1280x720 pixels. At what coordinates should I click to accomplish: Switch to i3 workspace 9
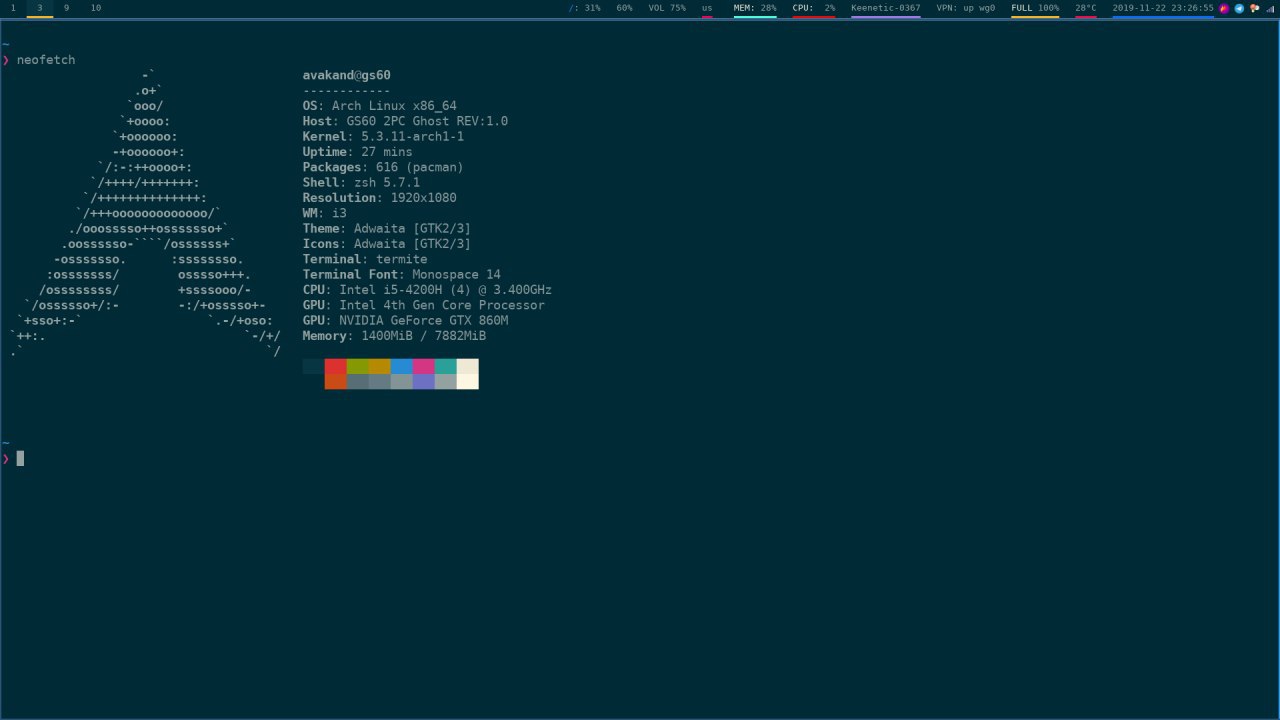tap(67, 8)
